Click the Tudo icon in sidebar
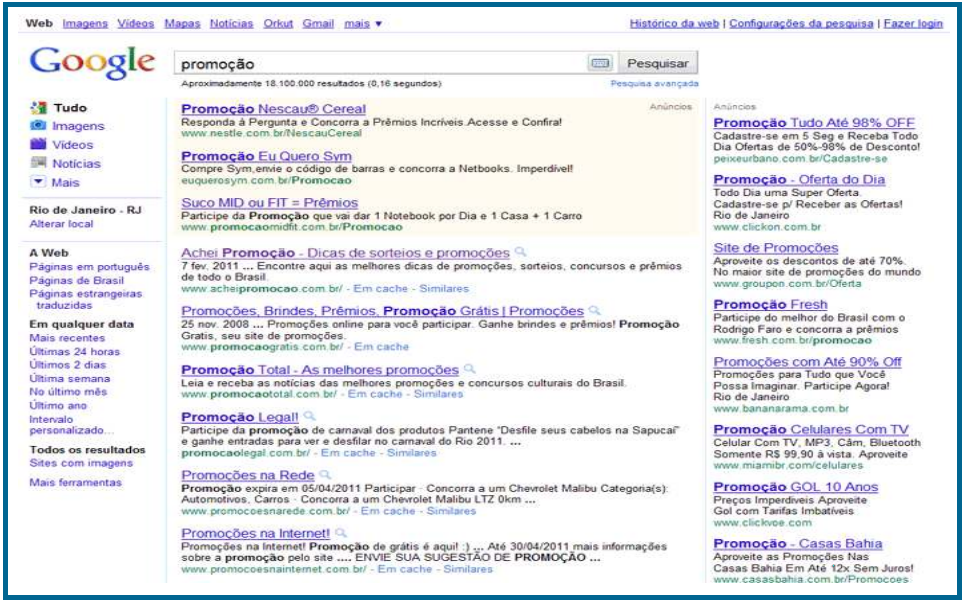Screen dimensions: 965x602 pos(38,107)
